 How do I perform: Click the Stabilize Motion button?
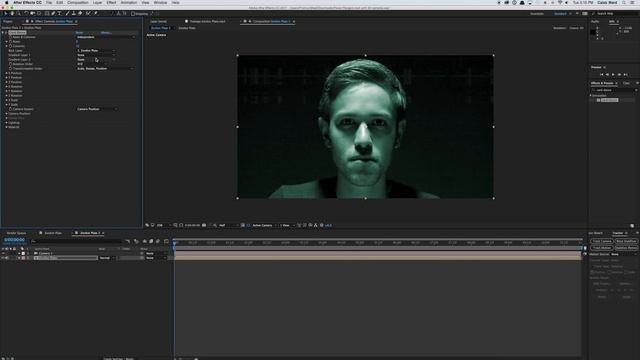coord(626,248)
